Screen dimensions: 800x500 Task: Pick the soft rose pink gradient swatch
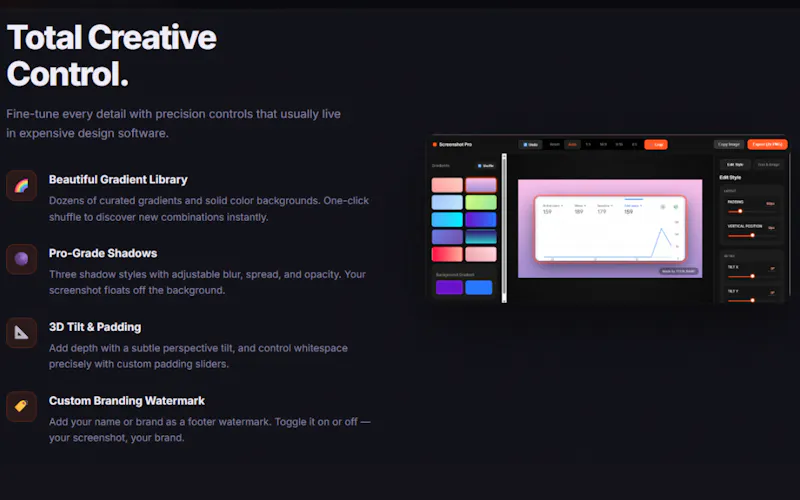click(481, 254)
